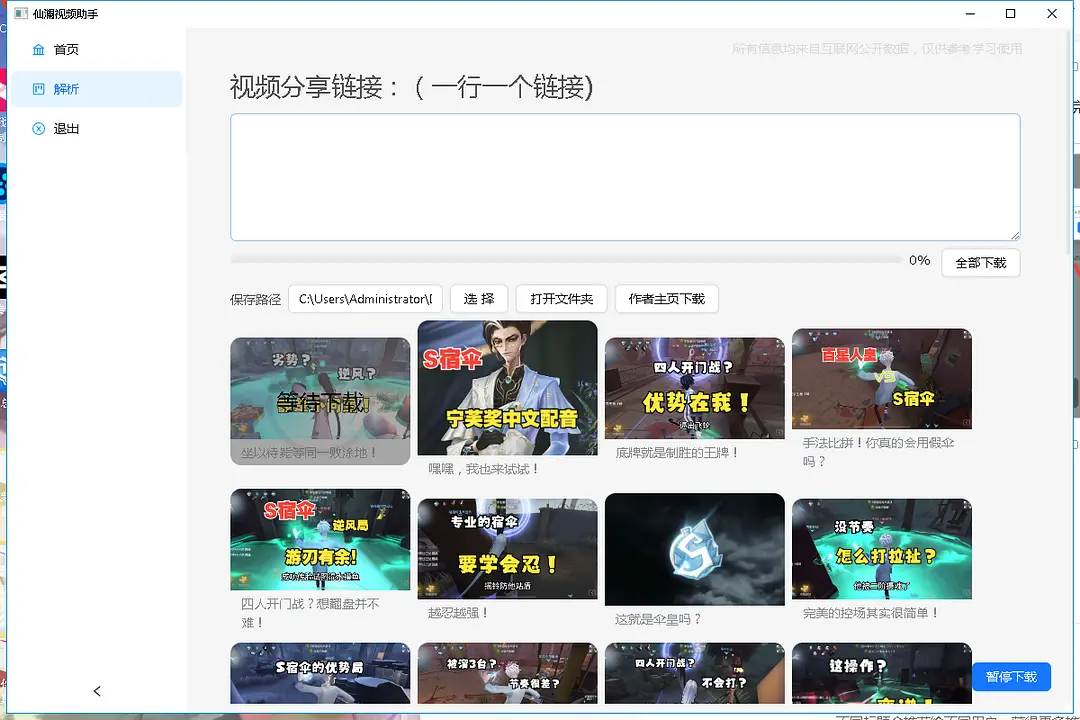Screen dimensions: 1080x720
Task: Maximize the 仙湄视频助手 window
Action: tap(1010, 14)
